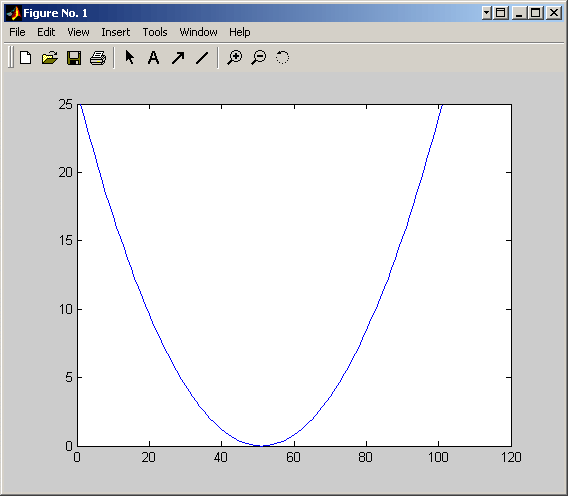Enable the plot edit arrow tool

(x=130, y=57)
